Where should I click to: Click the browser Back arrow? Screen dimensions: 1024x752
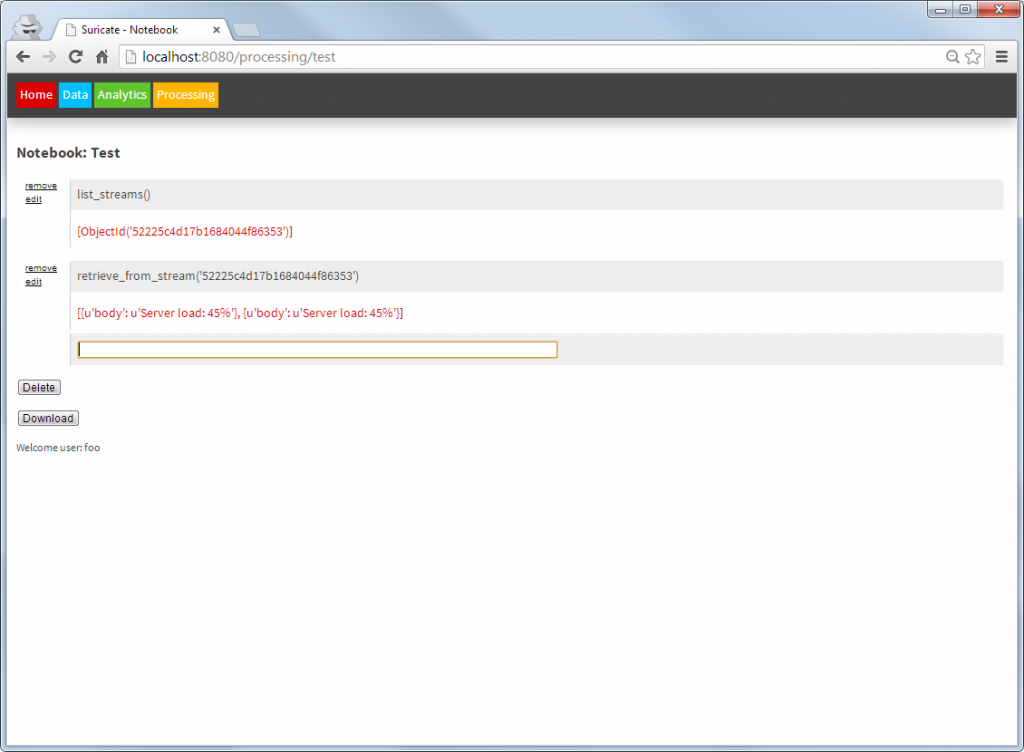click(x=23, y=57)
